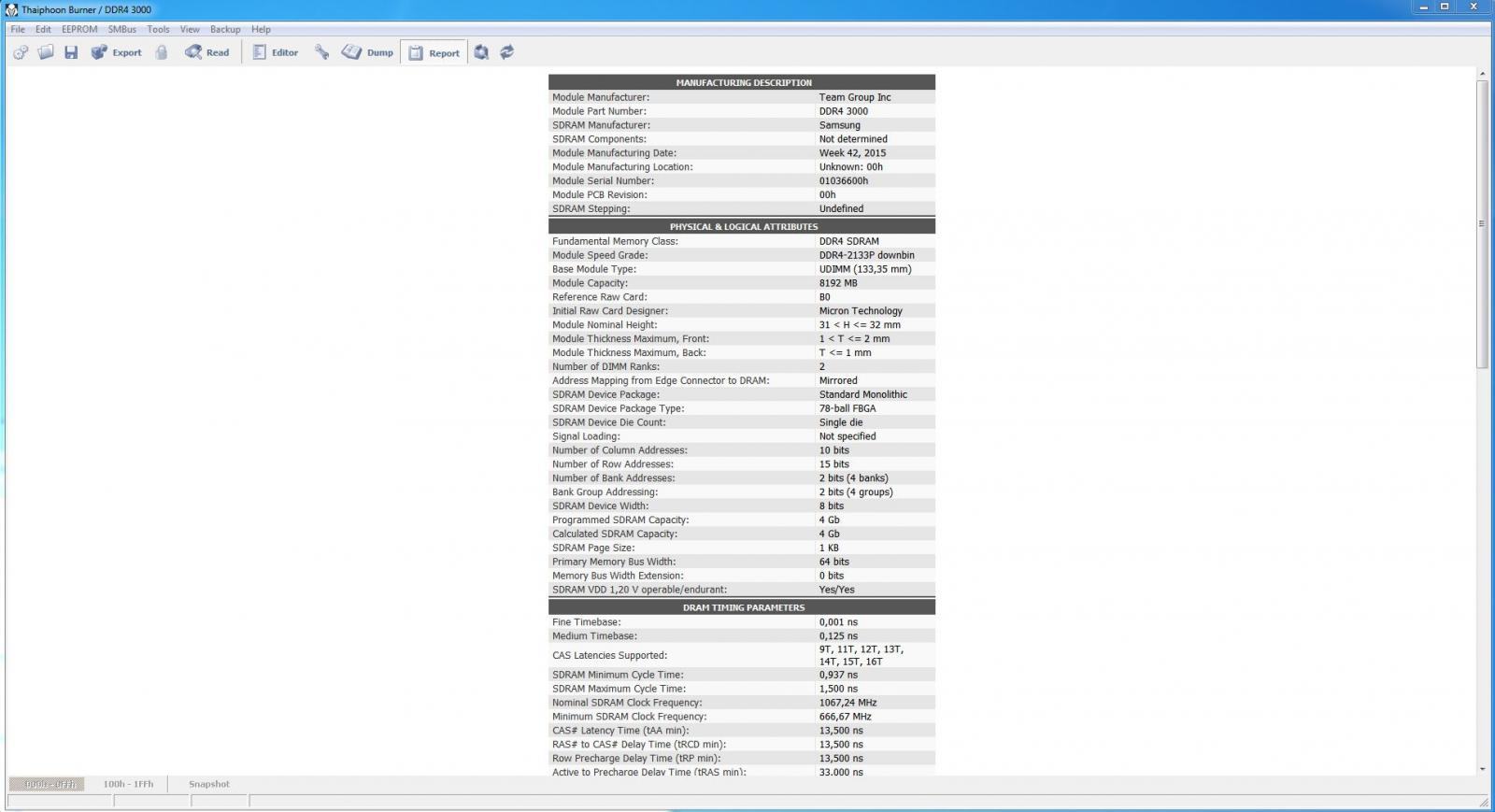
Task: Select the 'Team Group Inc' value
Action: click(x=855, y=97)
